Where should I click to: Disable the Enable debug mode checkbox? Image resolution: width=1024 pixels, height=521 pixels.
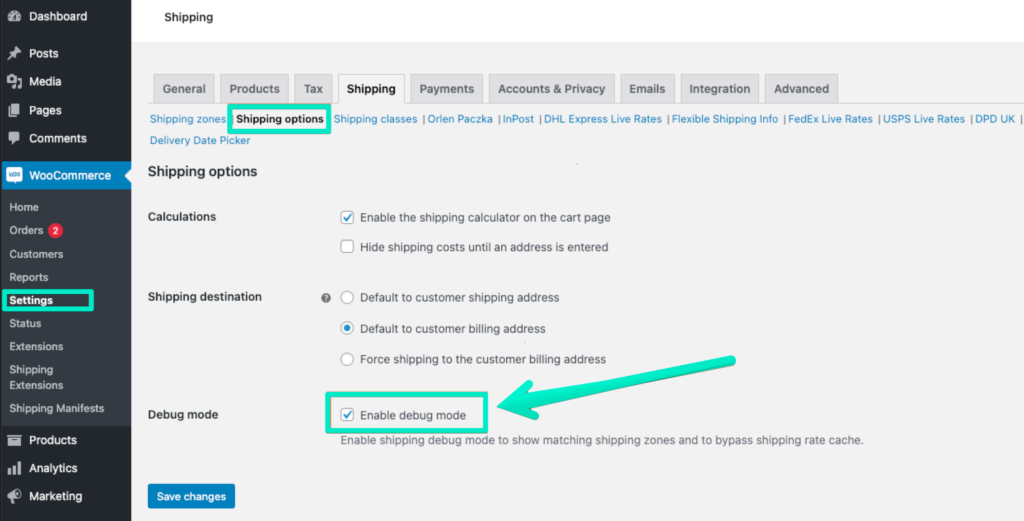347,415
